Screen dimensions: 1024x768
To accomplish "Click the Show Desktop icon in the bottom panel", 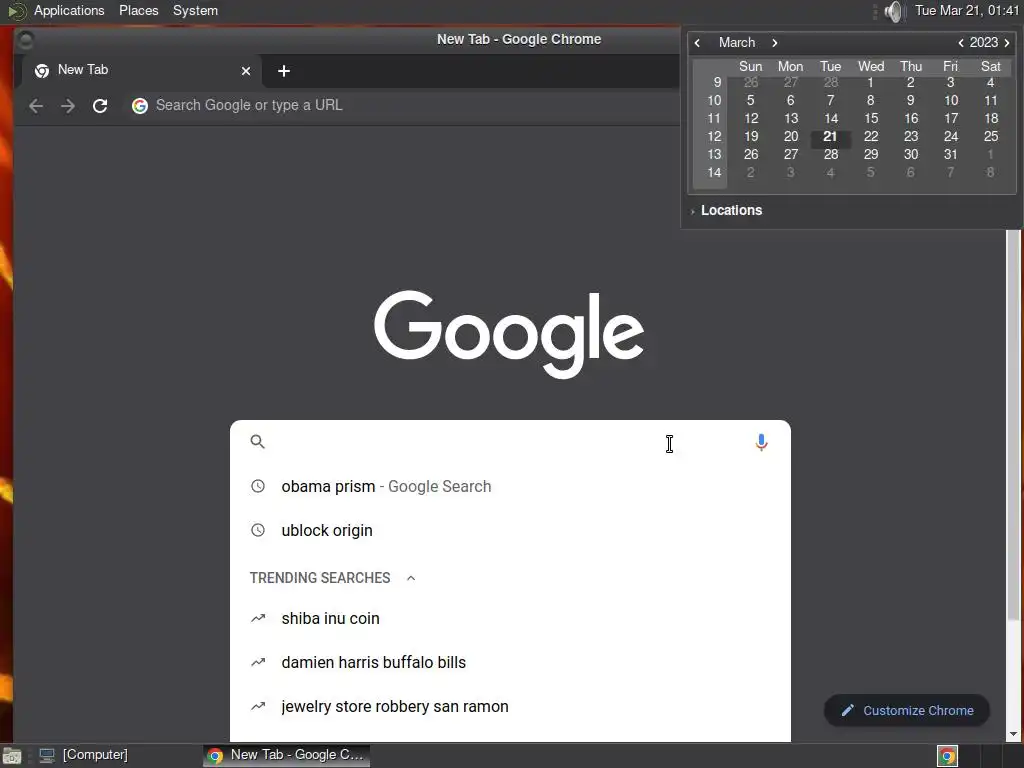I will pyautogui.click(x=12, y=756).
